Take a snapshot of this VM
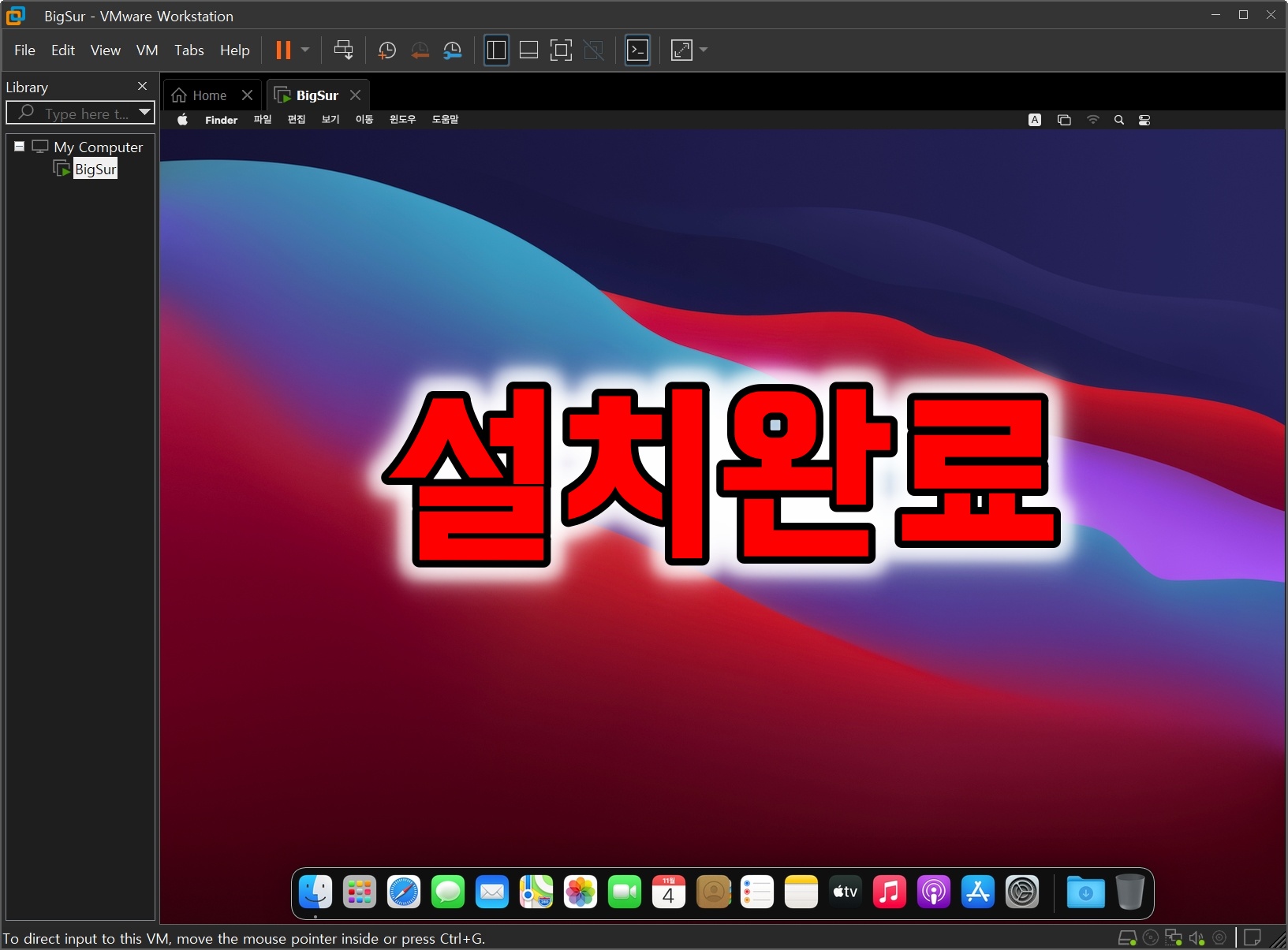1288x950 pixels. 386,50
